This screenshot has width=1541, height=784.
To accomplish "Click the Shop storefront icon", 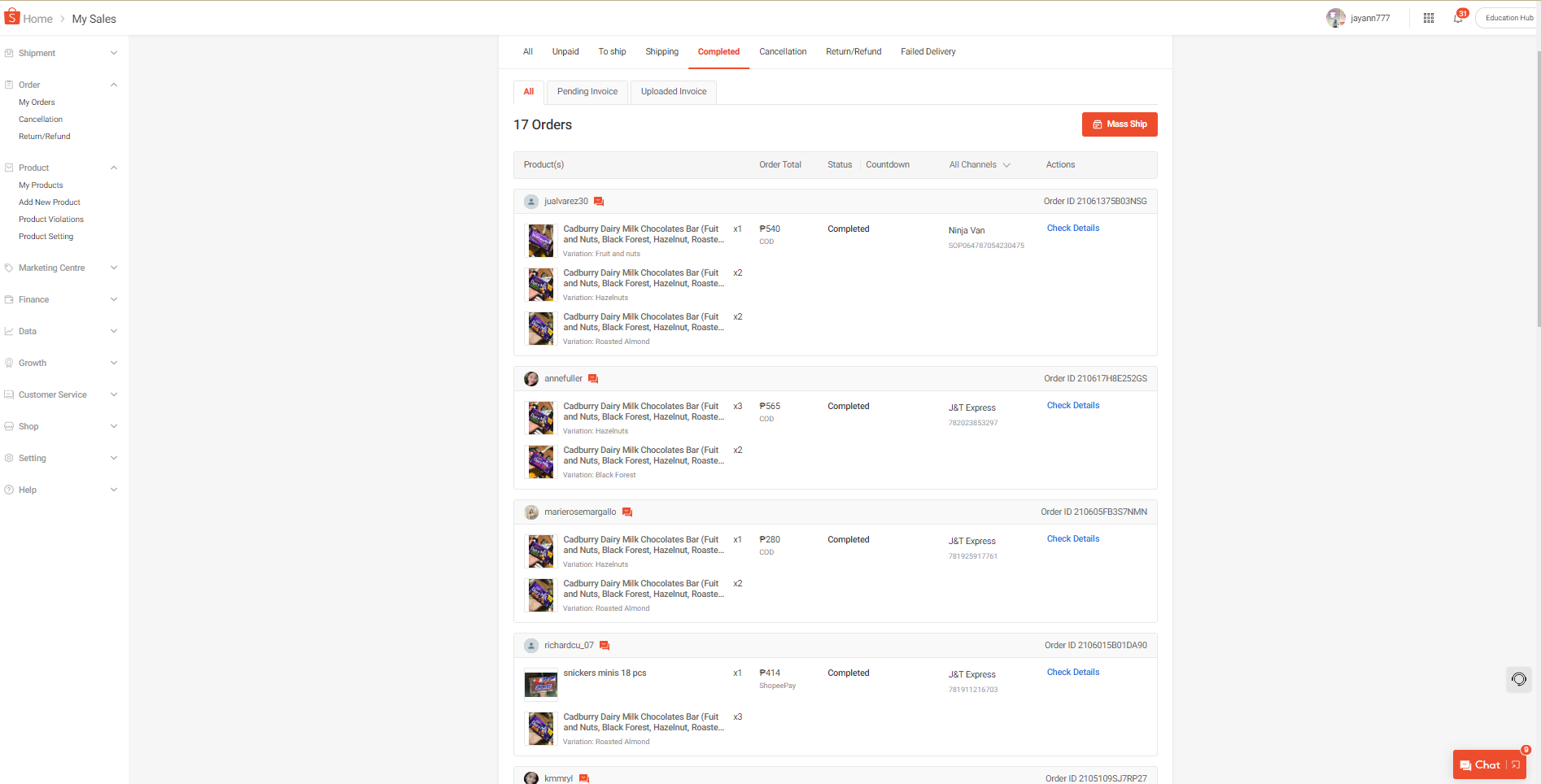I will pyautogui.click(x=9, y=427).
